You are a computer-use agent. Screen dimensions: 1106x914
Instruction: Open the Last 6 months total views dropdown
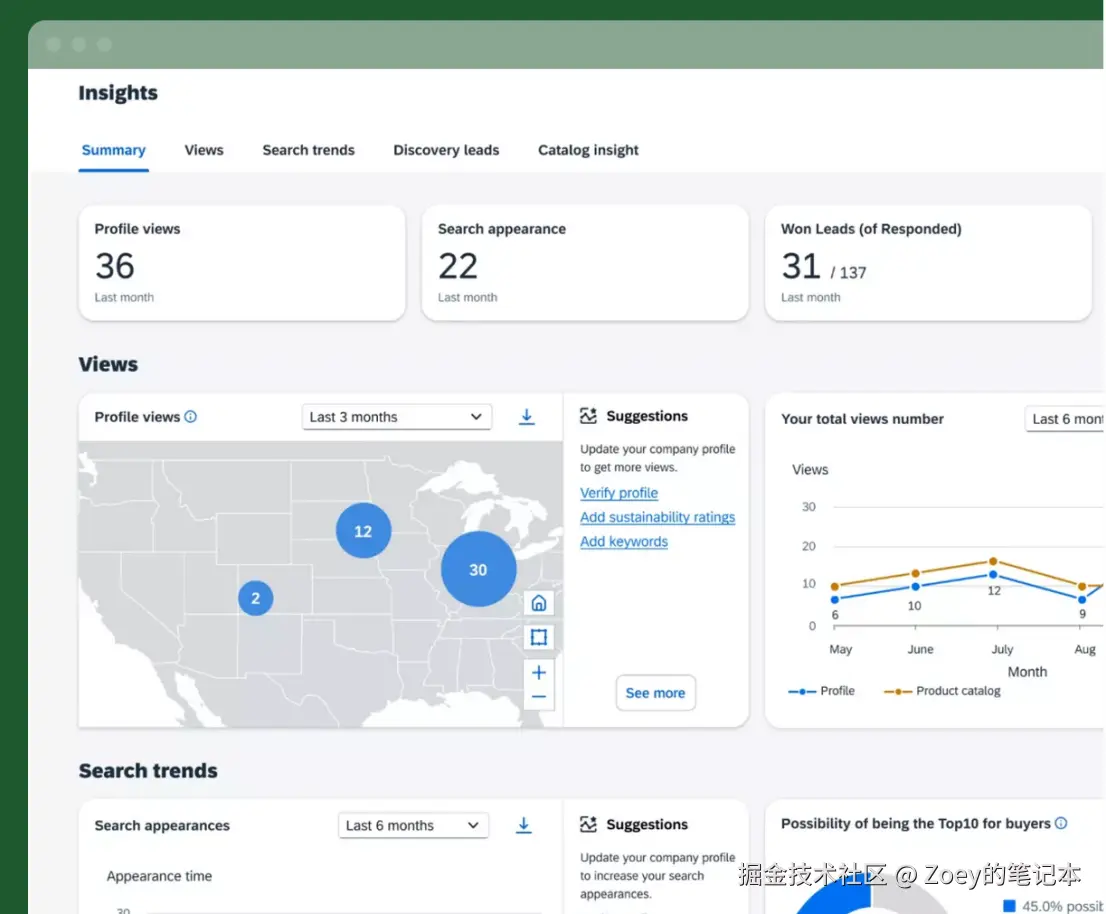click(x=1064, y=419)
